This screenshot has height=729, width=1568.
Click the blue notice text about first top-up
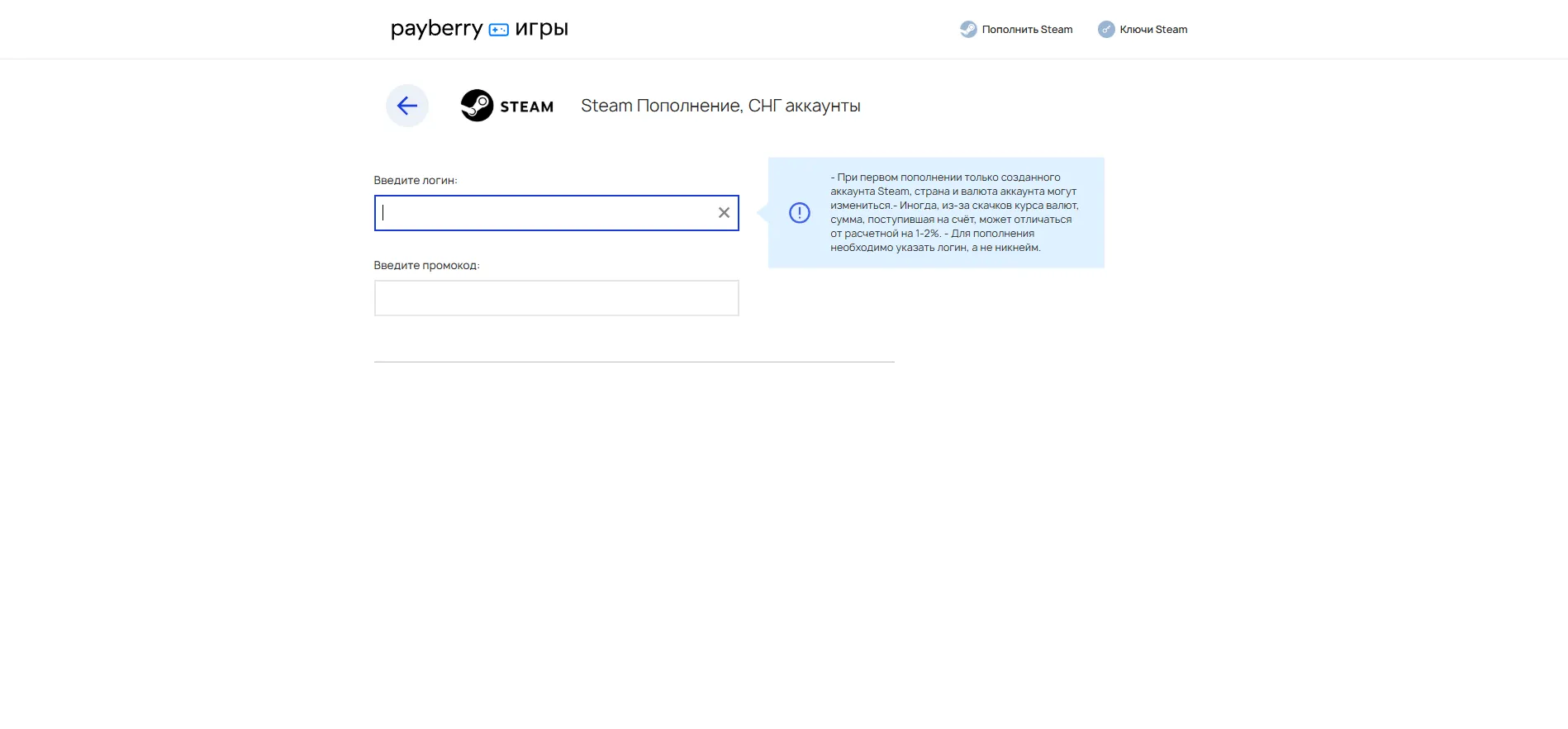pyautogui.click(x=954, y=212)
